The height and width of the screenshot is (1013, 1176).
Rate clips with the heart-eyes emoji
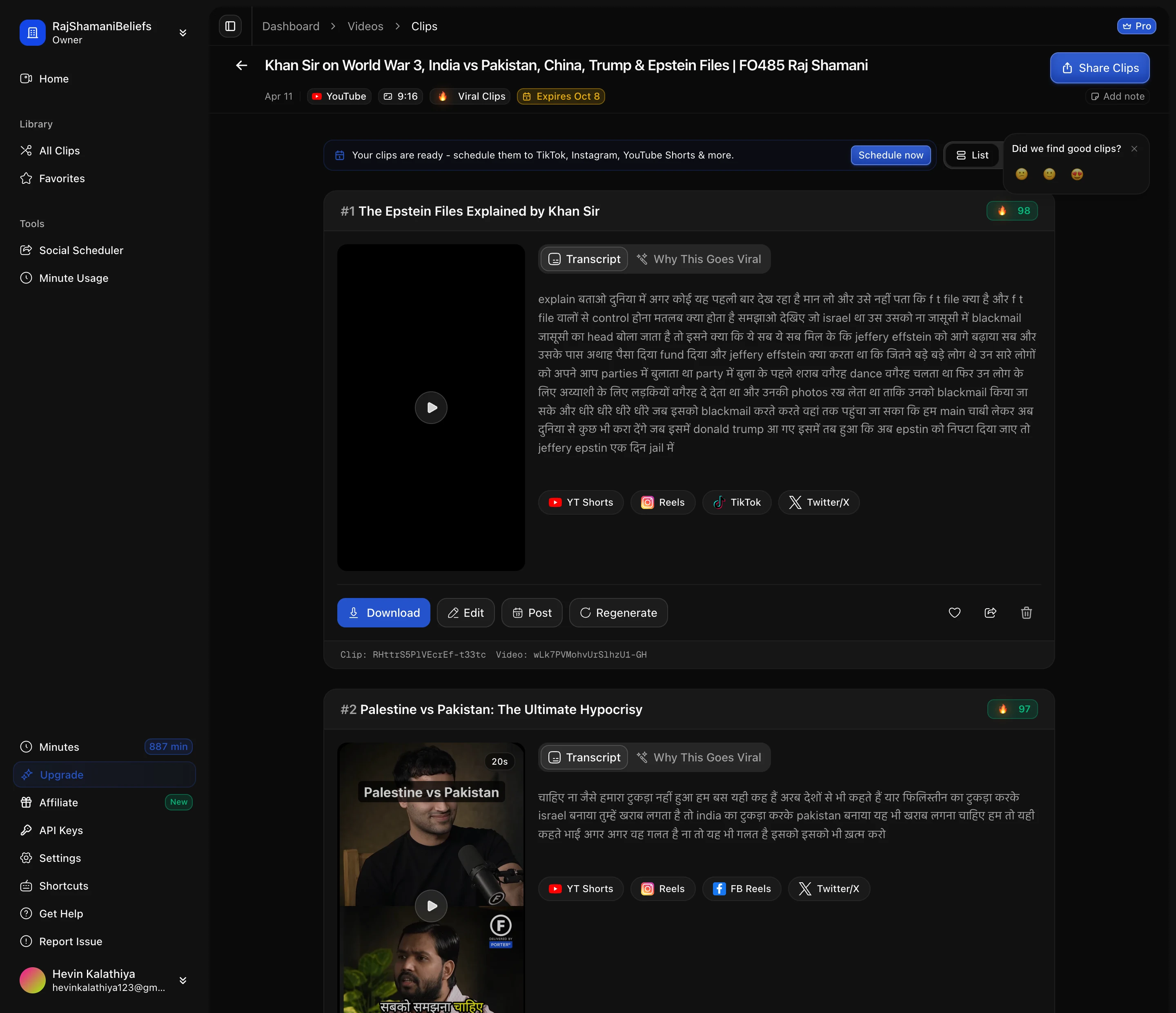click(x=1077, y=174)
